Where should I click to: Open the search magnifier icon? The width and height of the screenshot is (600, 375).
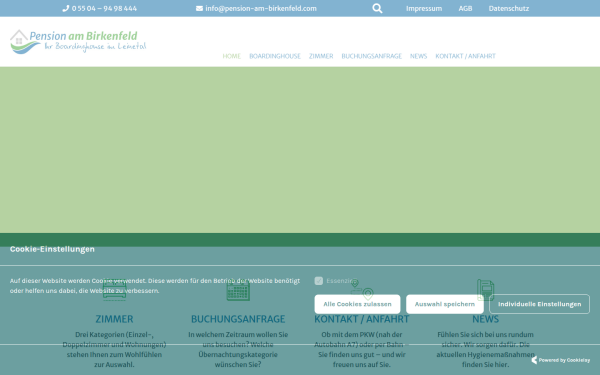click(377, 8)
